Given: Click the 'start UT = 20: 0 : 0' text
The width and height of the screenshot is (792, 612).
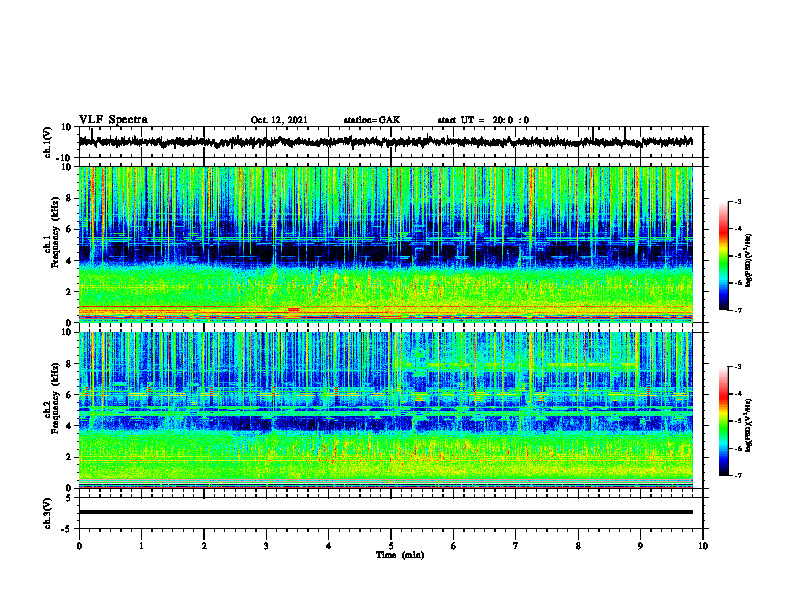Looking at the screenshot, I should (x=483, y=120).
